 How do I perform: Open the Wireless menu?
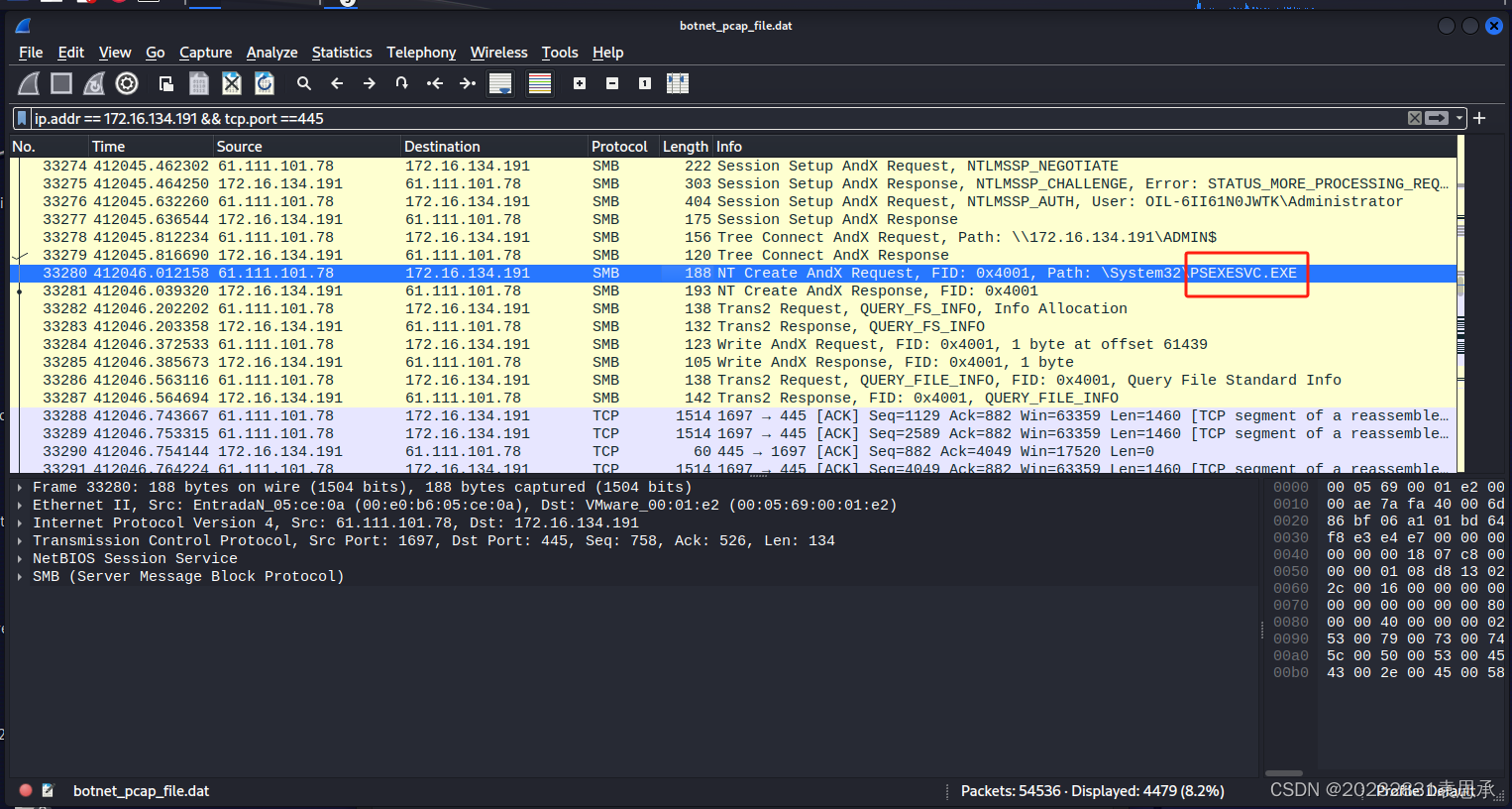498,53
